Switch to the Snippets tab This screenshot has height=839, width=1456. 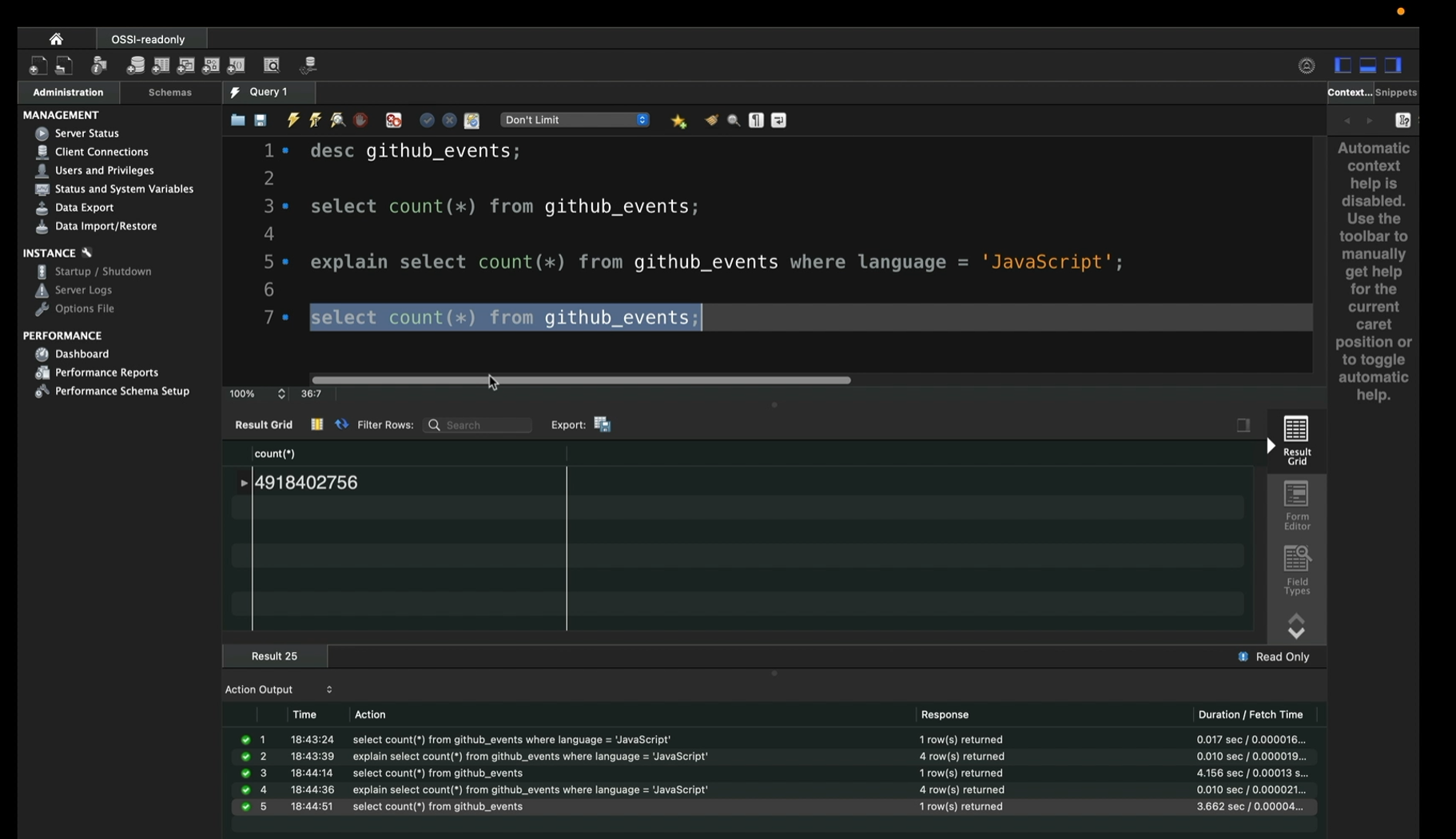click(x=1396, y=93)
